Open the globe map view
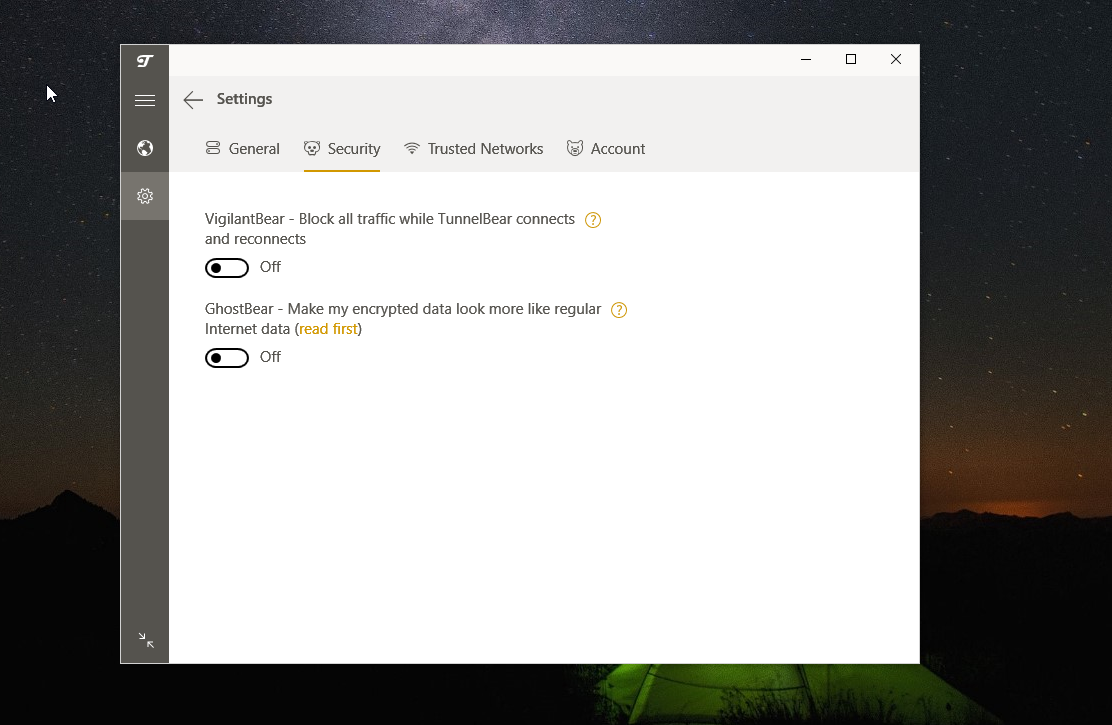 (145, 148)
